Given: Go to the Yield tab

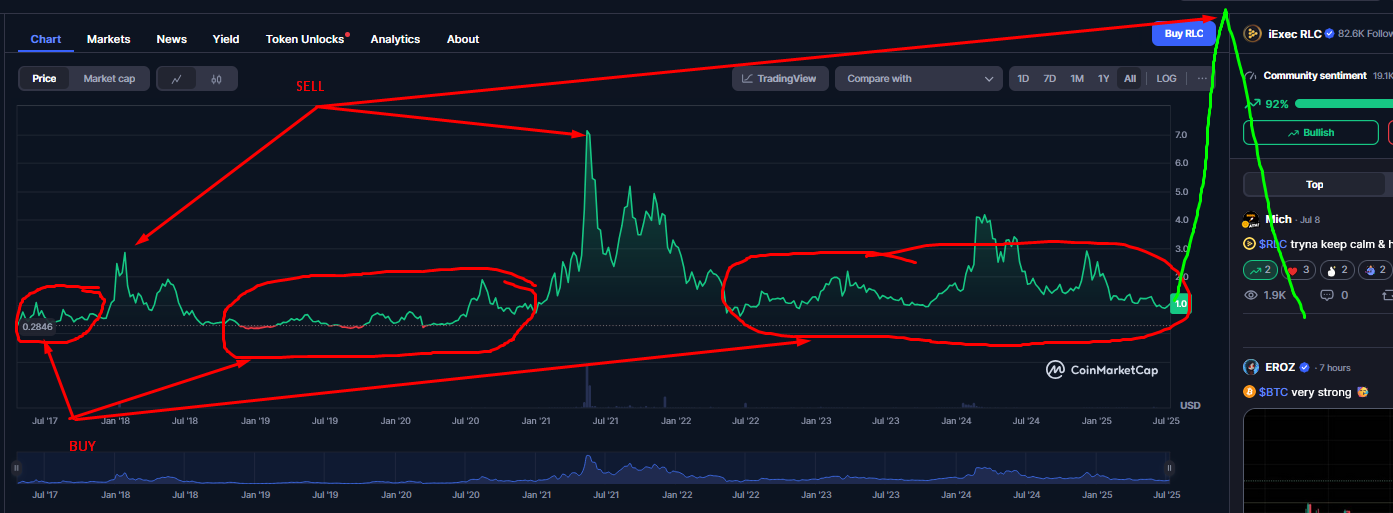Looking at the screenshot, I should (226, 39).
